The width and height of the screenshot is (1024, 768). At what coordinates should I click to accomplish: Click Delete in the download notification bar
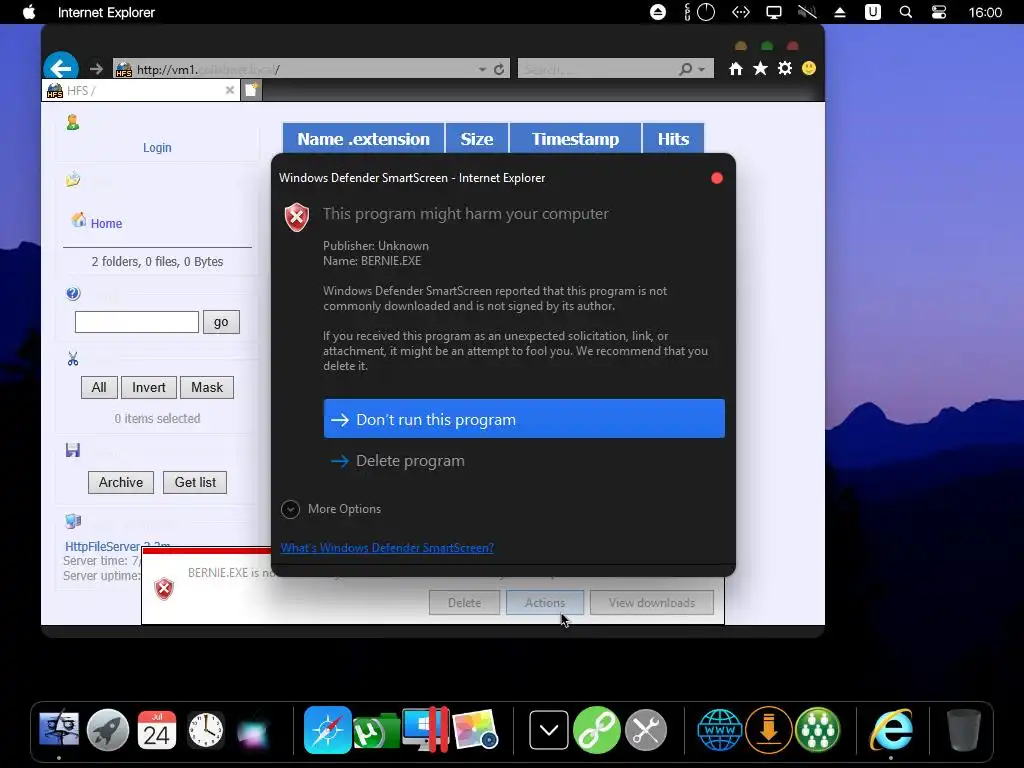click(464, 603)
